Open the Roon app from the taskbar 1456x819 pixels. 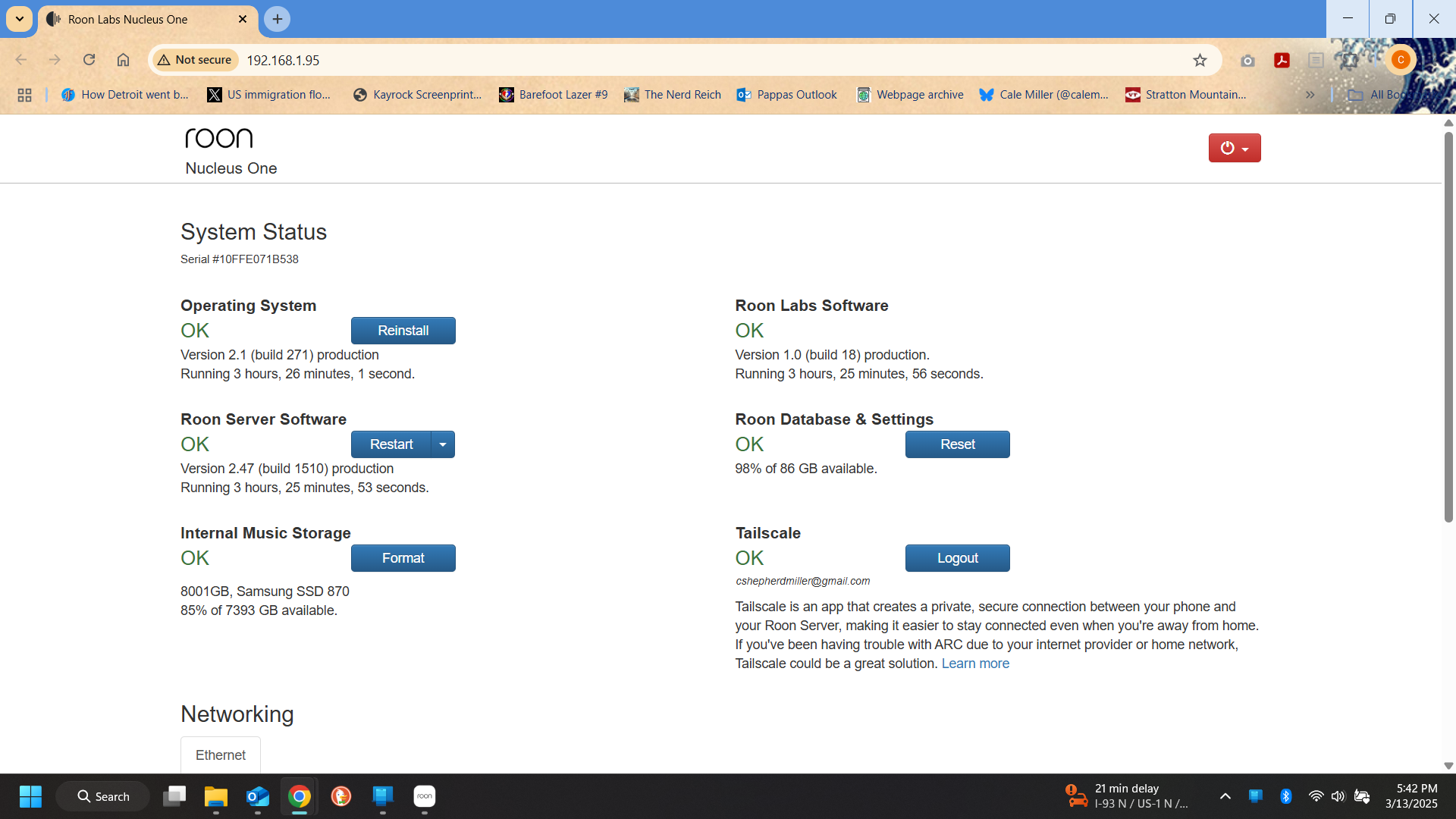tap(425, 796)
